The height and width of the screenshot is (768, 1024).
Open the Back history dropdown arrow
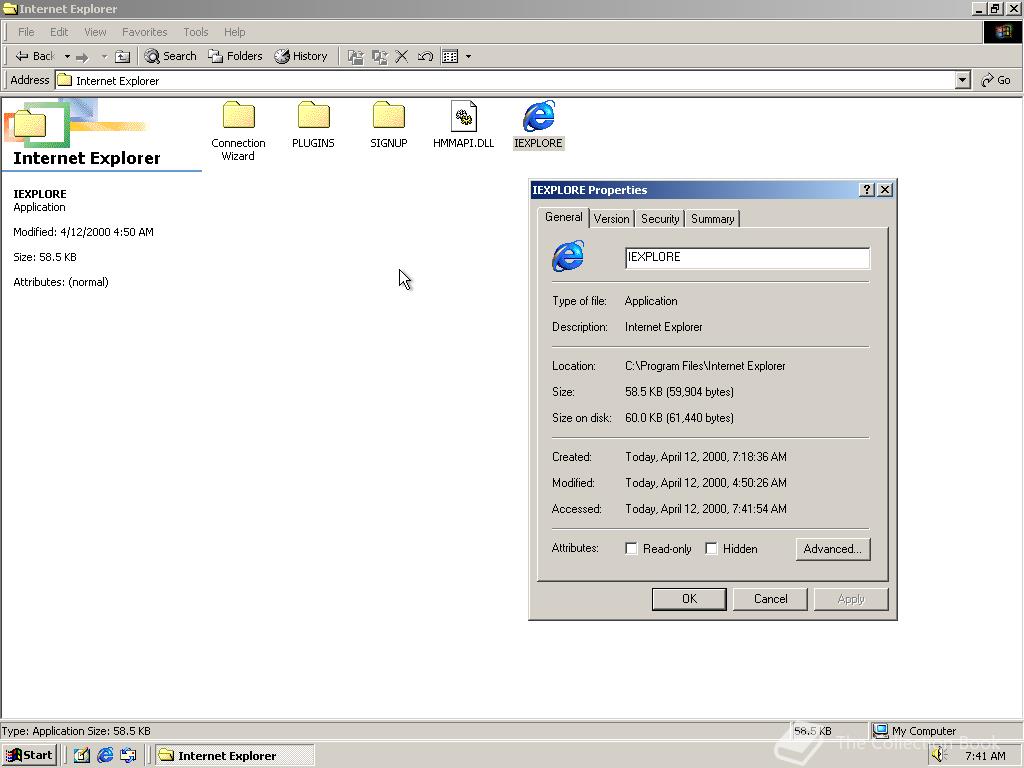point(67,57)
